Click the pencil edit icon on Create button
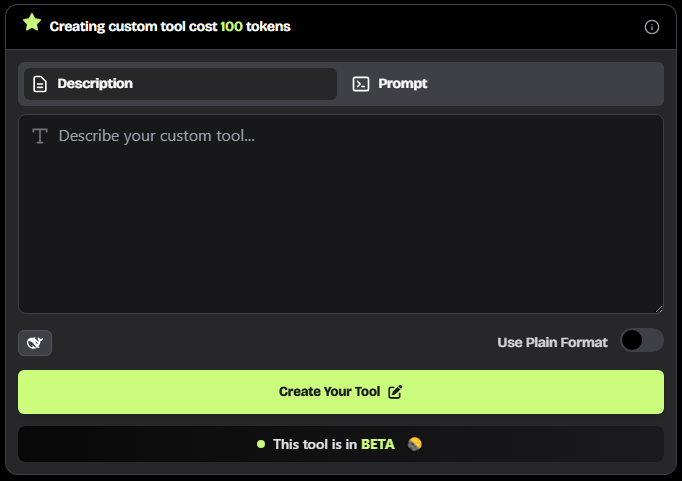The width and height of the screenshot is (682, 481). coord(395,392)
